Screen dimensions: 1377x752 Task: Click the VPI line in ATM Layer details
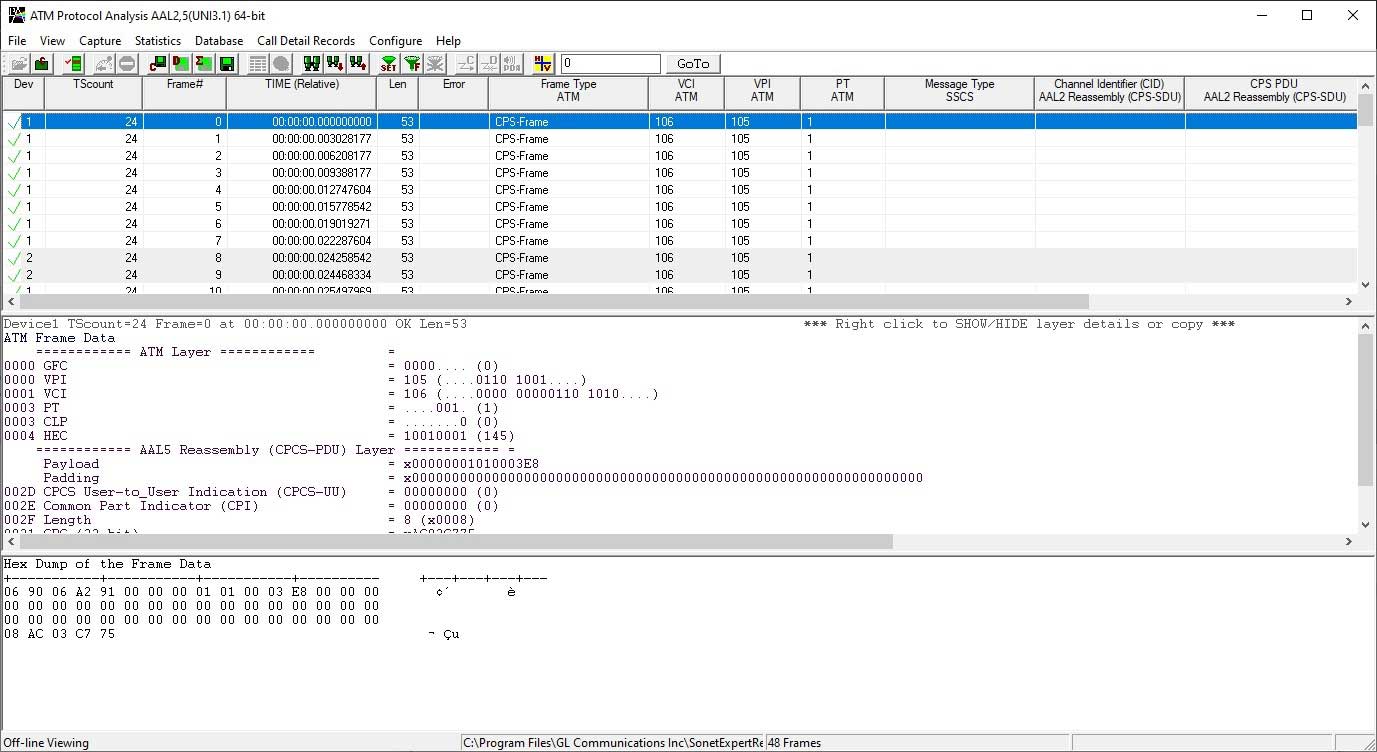pos(296,380)
